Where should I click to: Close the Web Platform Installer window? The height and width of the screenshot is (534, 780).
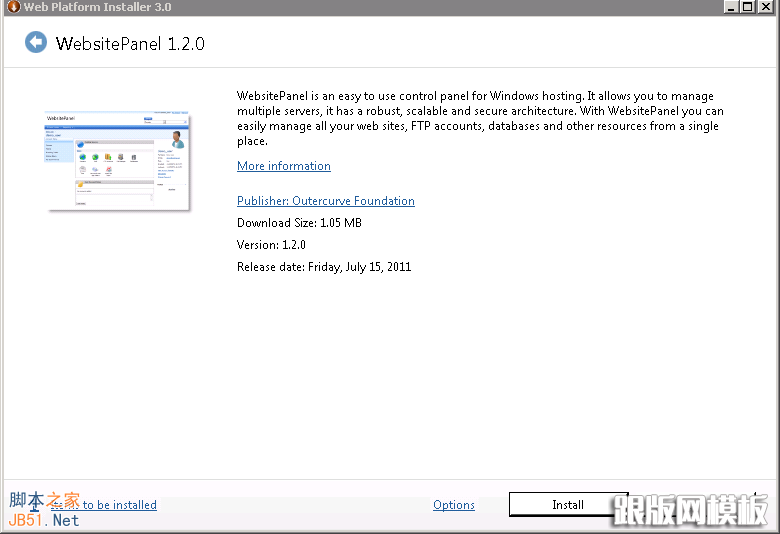point(765,7)
